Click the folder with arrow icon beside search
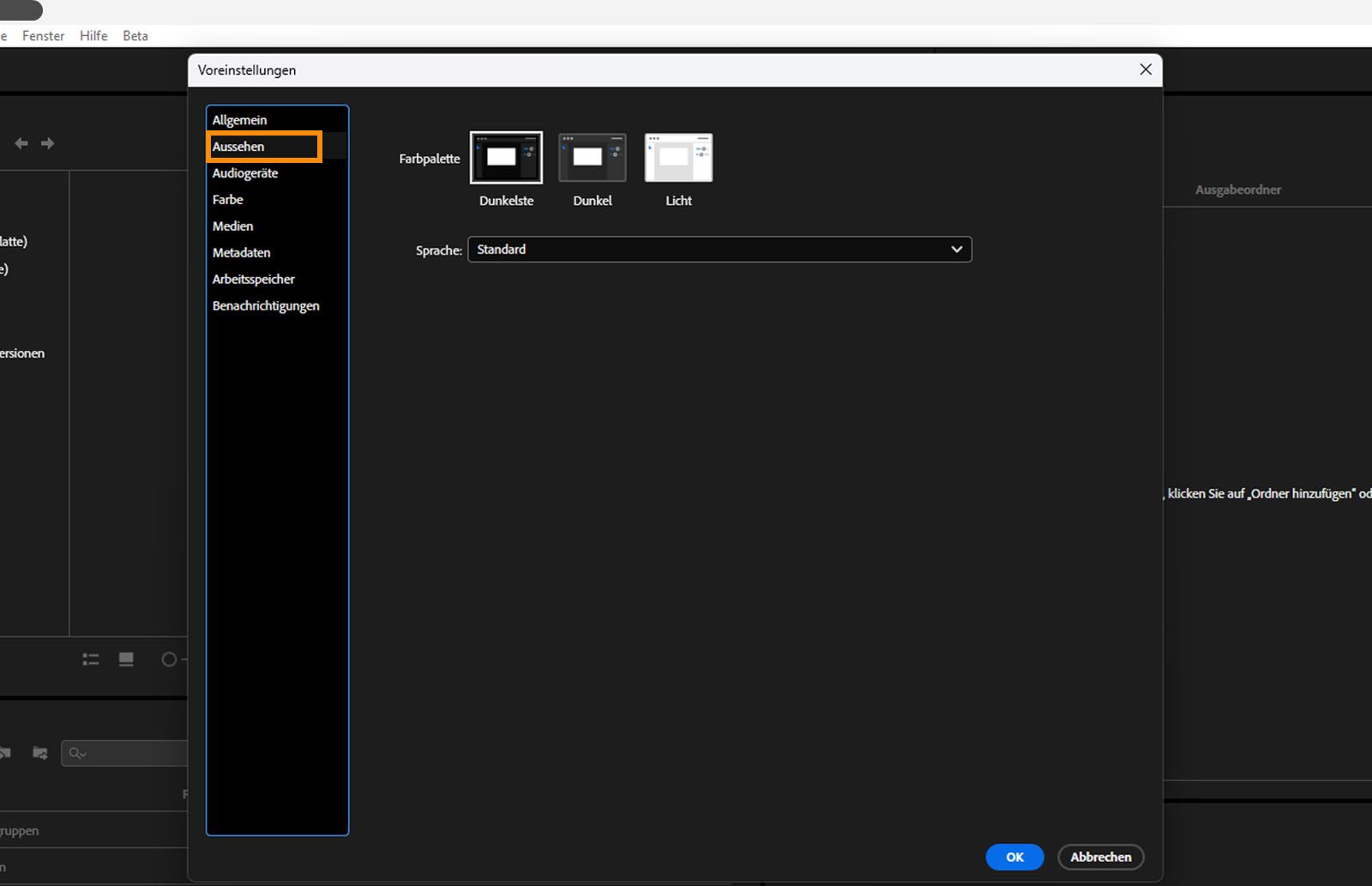 tap(39, 753)
